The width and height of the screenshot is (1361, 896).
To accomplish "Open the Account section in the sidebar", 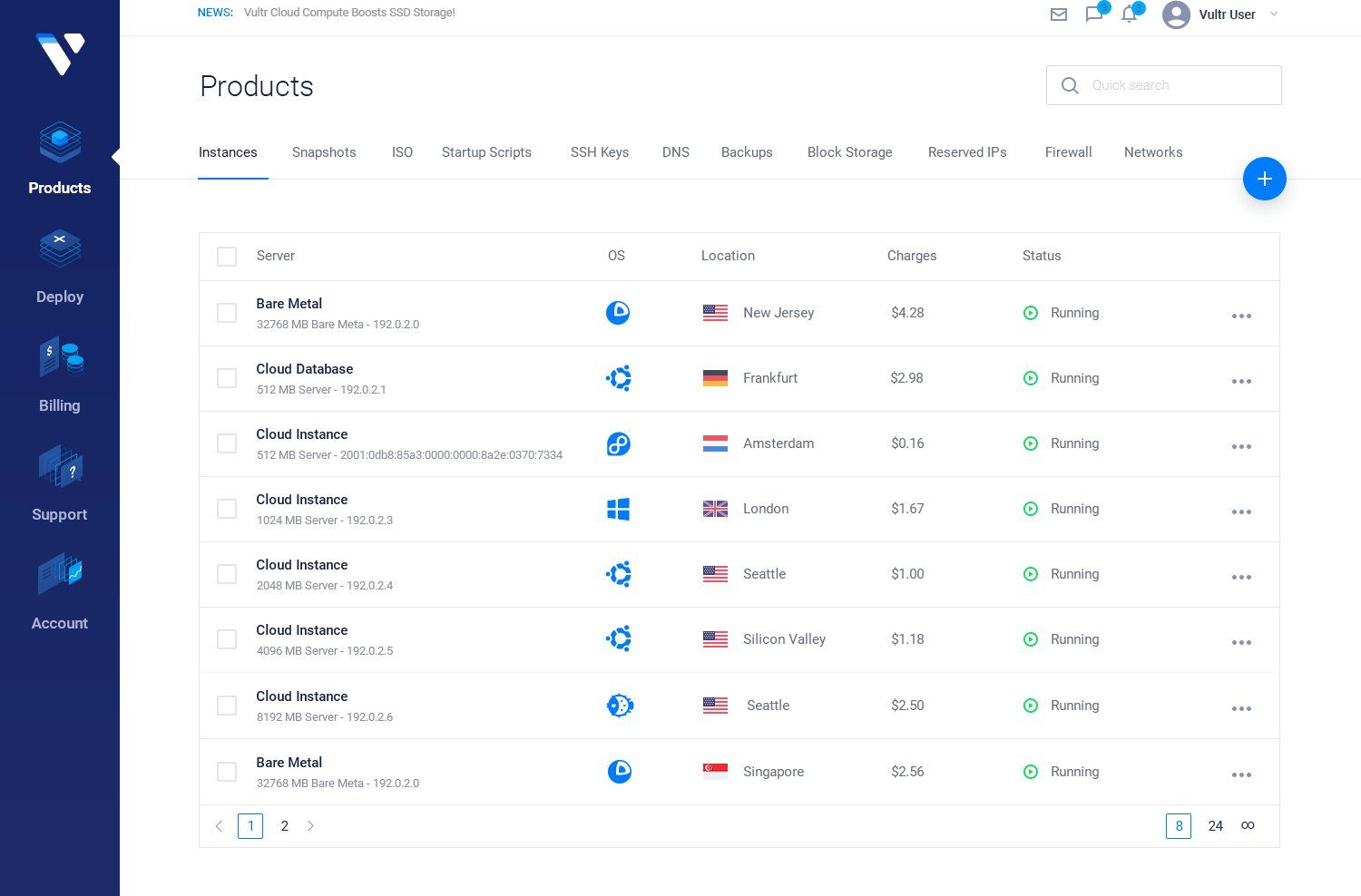I will click(x=60, y=594).
